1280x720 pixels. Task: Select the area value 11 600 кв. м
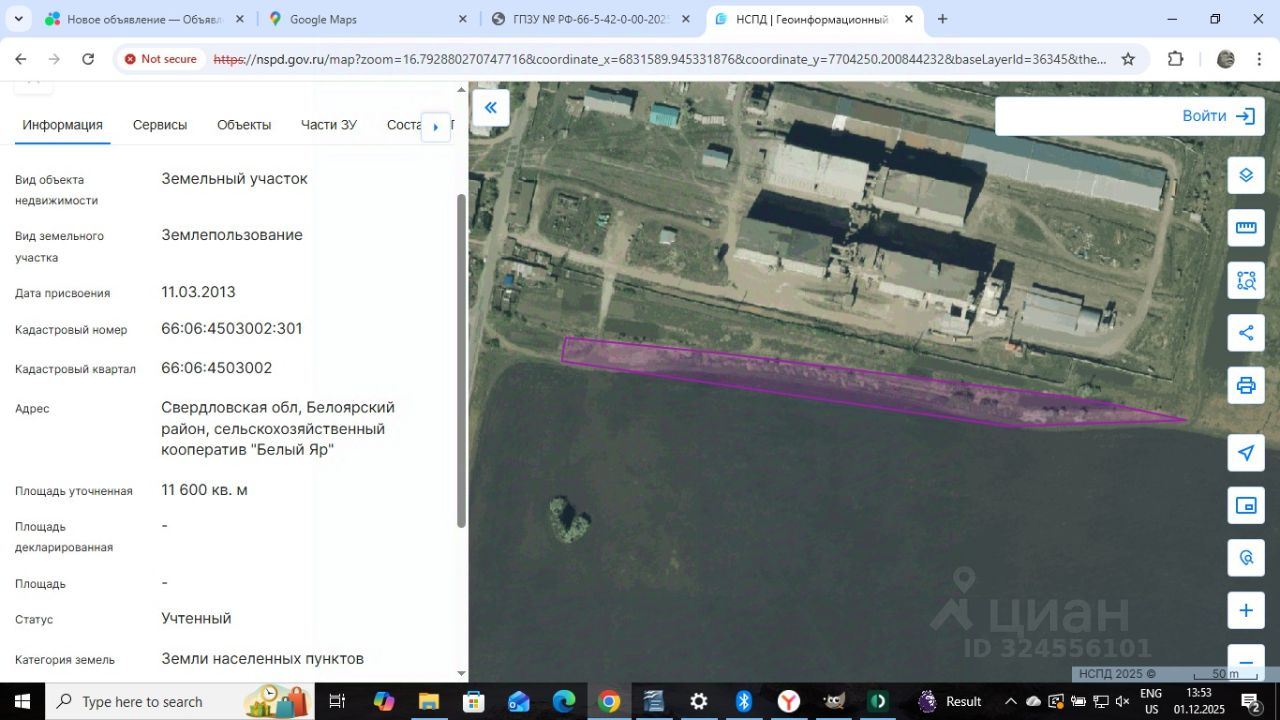204,490
